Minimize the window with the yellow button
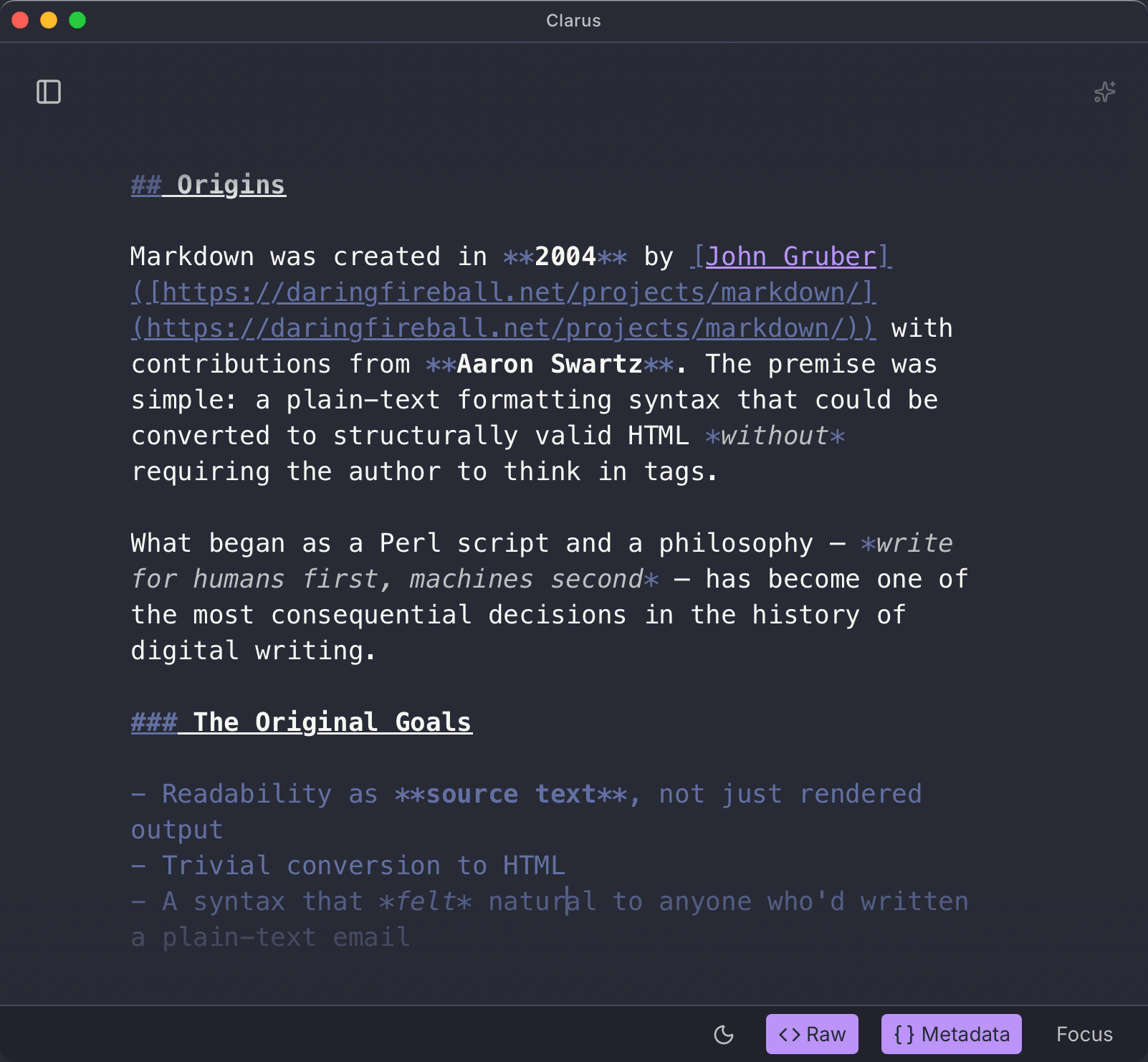Image resolution: width=1148 pixels, height=1062 pixels. (x=49, y=20)
